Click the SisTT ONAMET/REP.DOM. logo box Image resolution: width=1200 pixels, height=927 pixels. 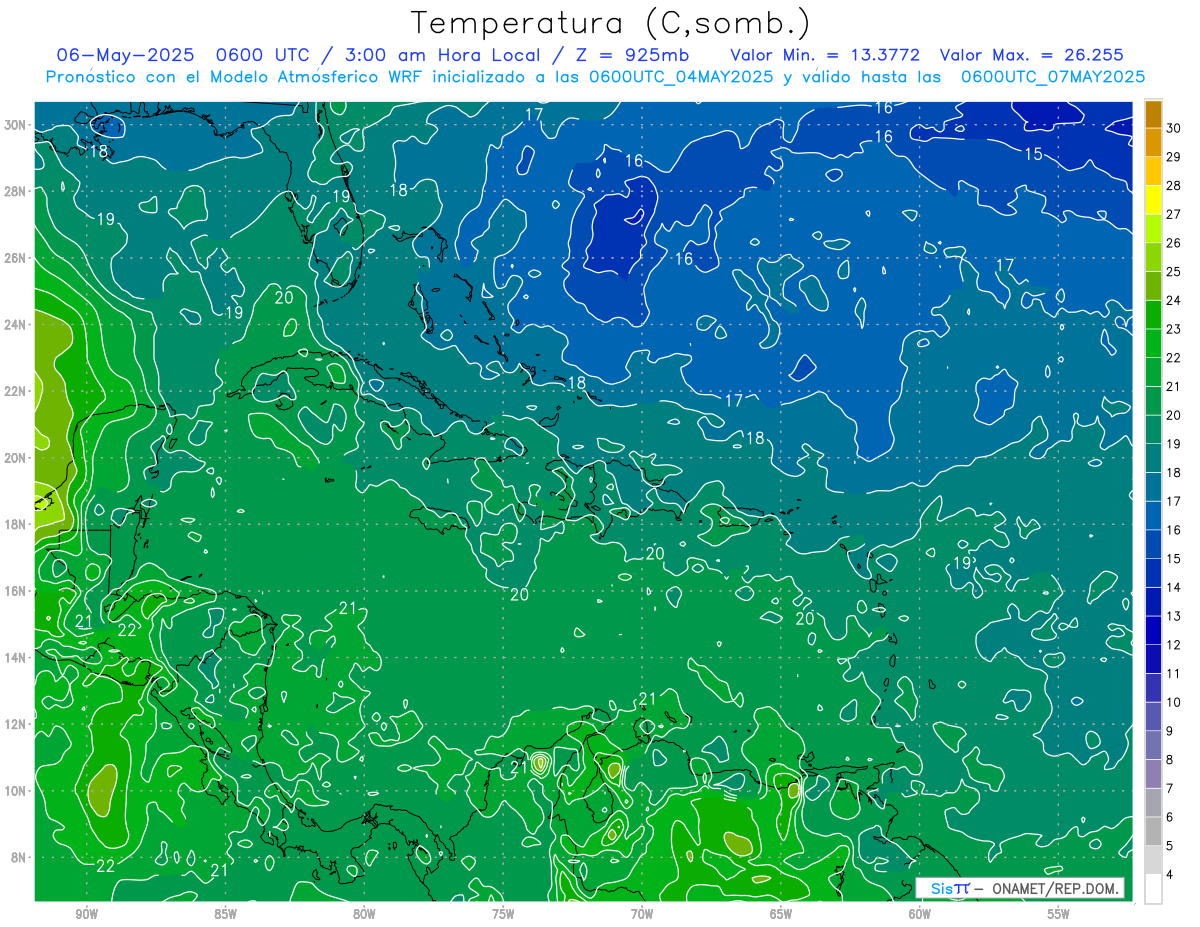[1020, 888]
